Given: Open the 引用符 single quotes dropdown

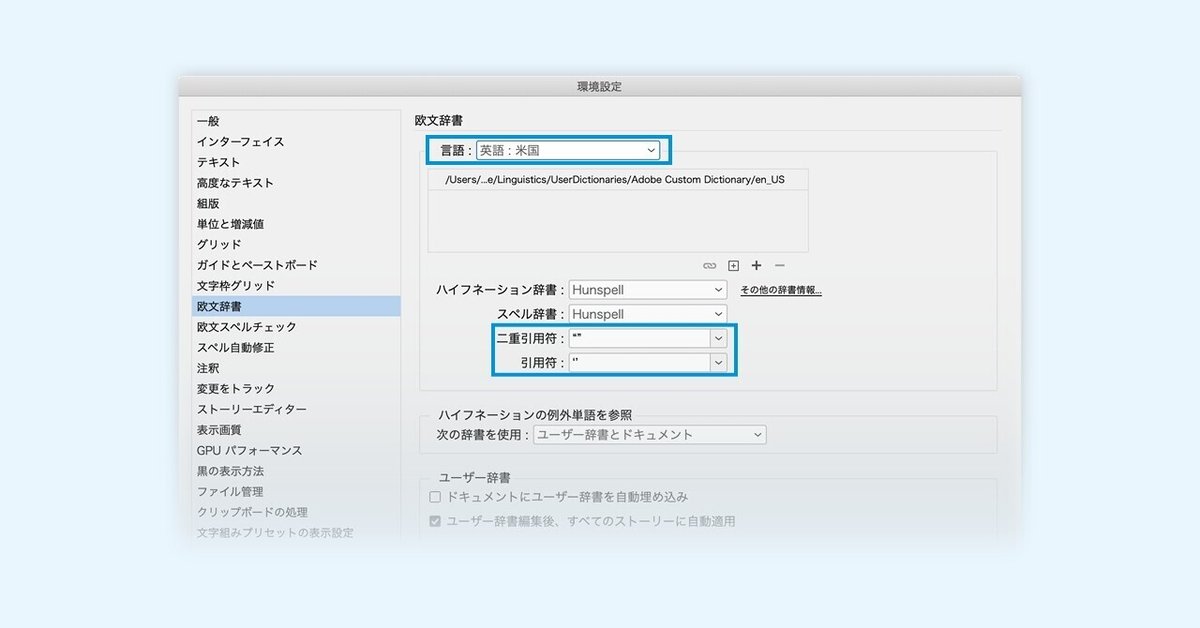Looking at the screenshot, I should tap(647, 362).
